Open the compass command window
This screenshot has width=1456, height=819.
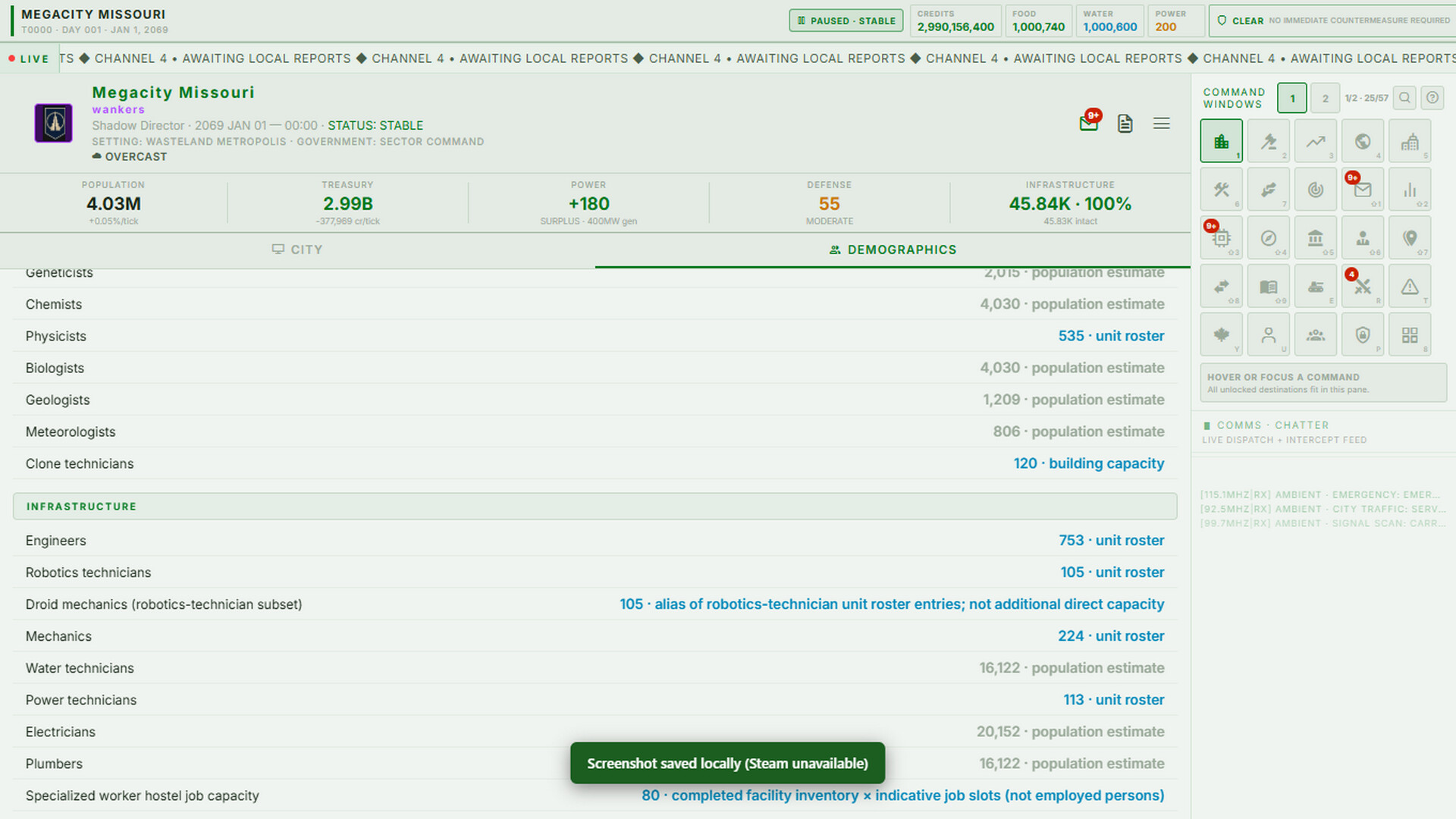click(1268, 238)
